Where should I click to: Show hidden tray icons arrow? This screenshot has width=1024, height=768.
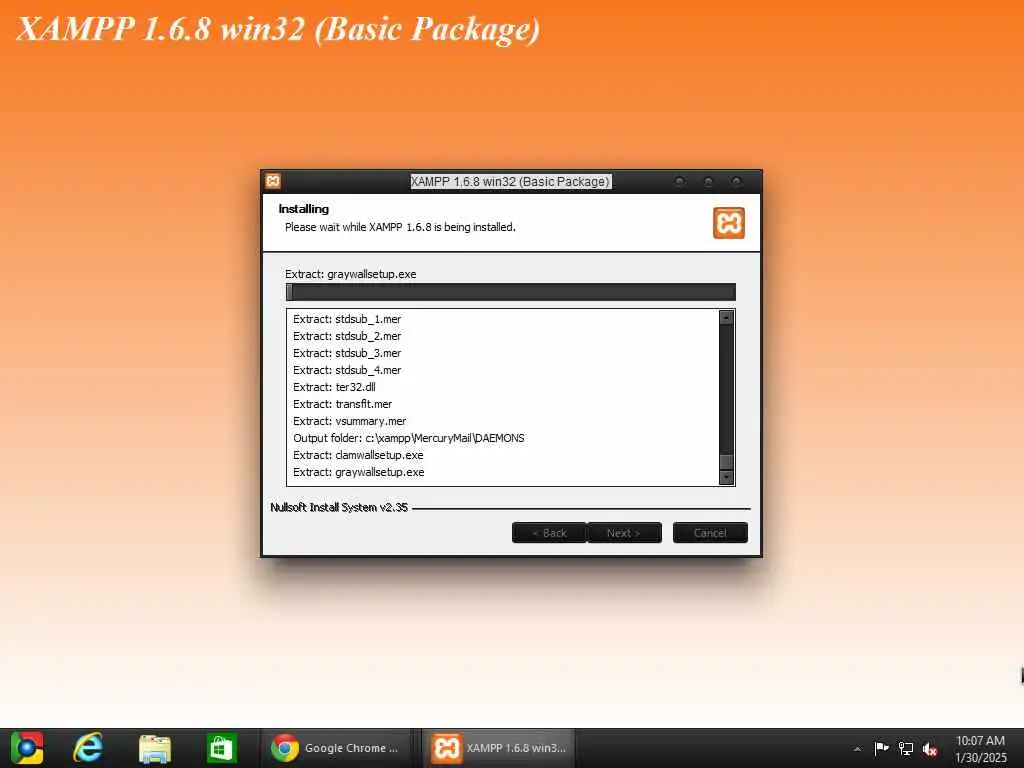point(857,749)
